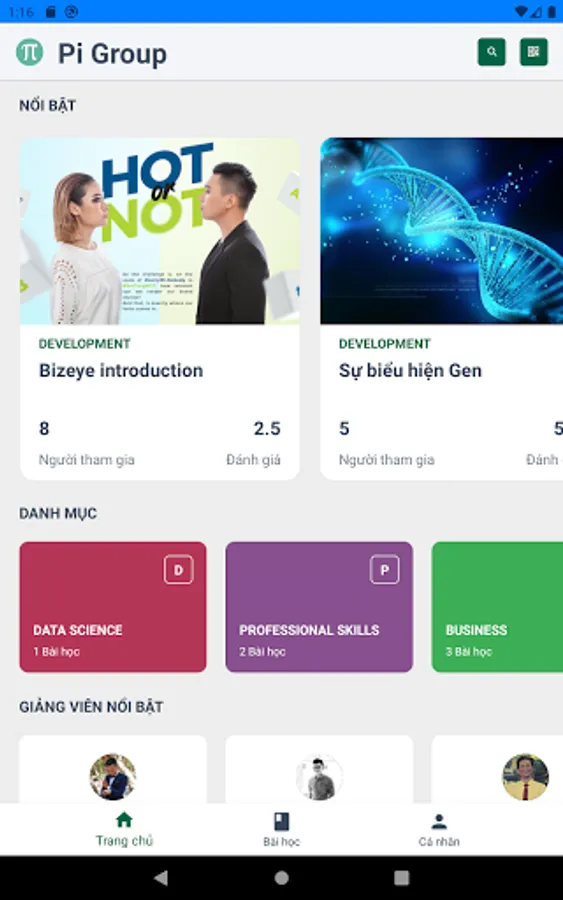
Task: Select second featured instructor avatar
Action: (319, 777)
